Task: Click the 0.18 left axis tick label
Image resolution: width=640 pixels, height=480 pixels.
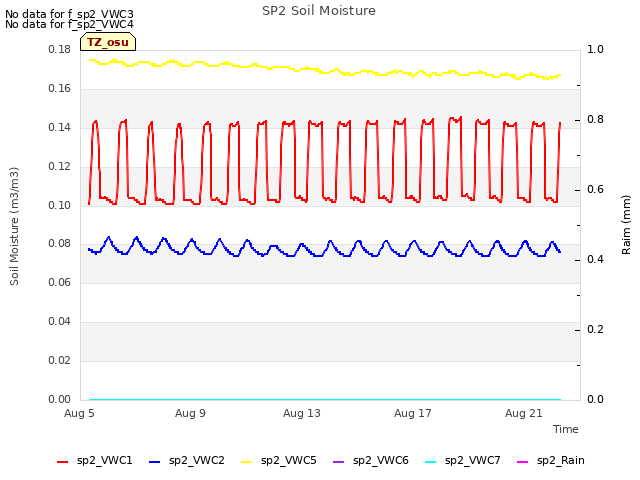Action: point(60,50)
